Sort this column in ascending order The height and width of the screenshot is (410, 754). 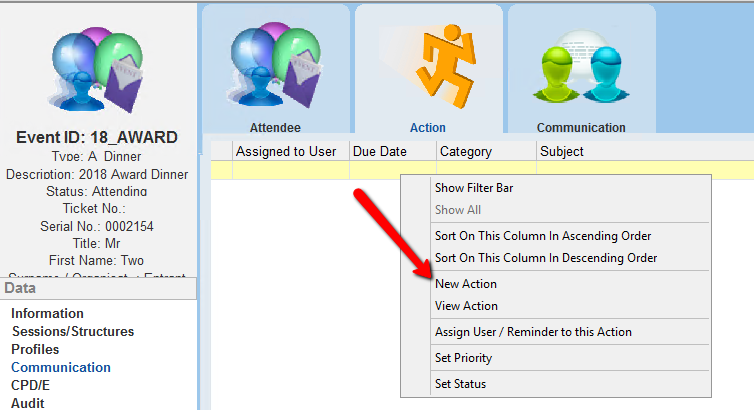[543, 236]
